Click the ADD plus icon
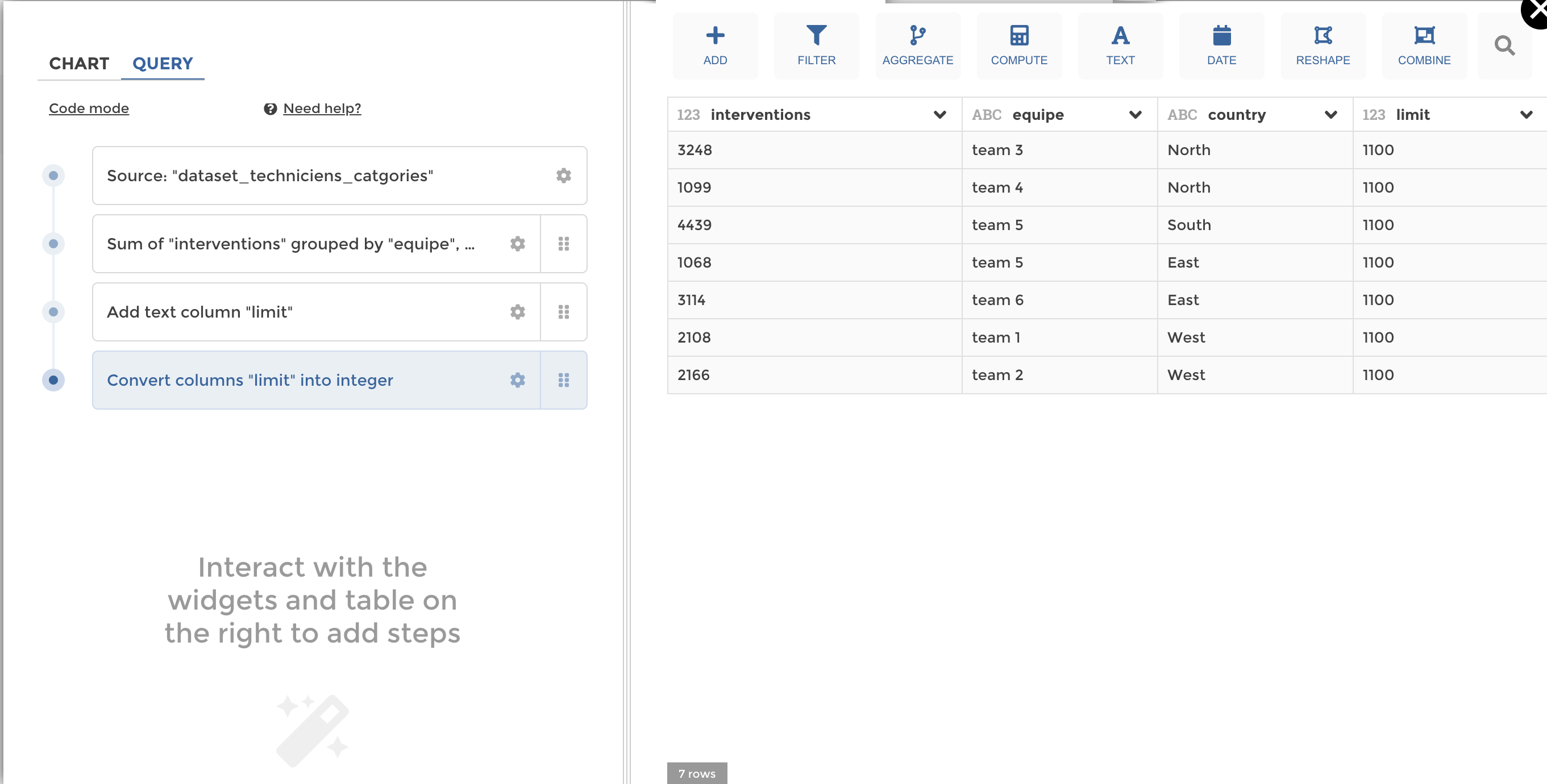Viewport: 1547px width, 784px height. [x=714, y=36]
